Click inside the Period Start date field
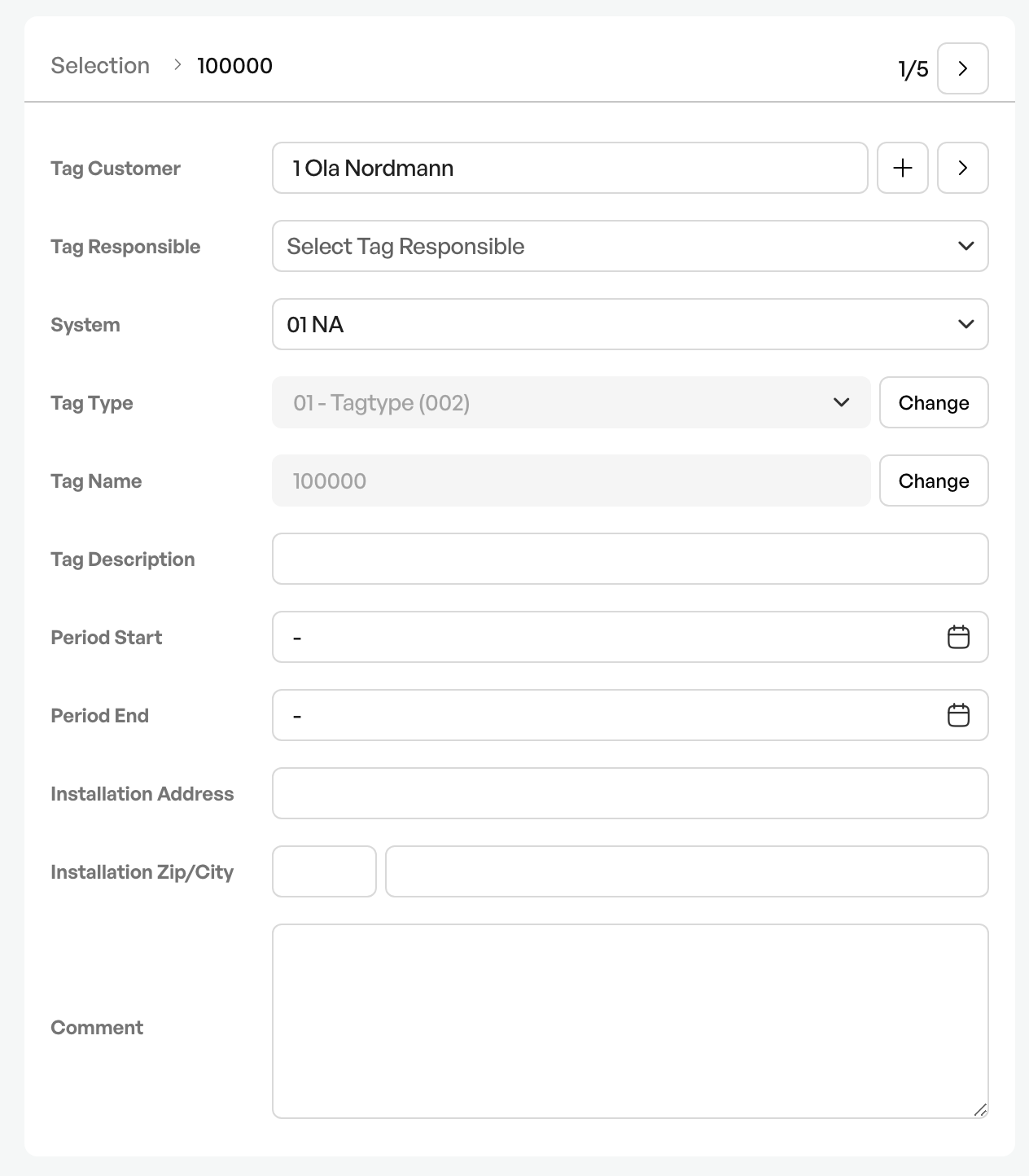Image resolution: width=1029 pixels, height=1176 pixels. [x=630, y=637]
